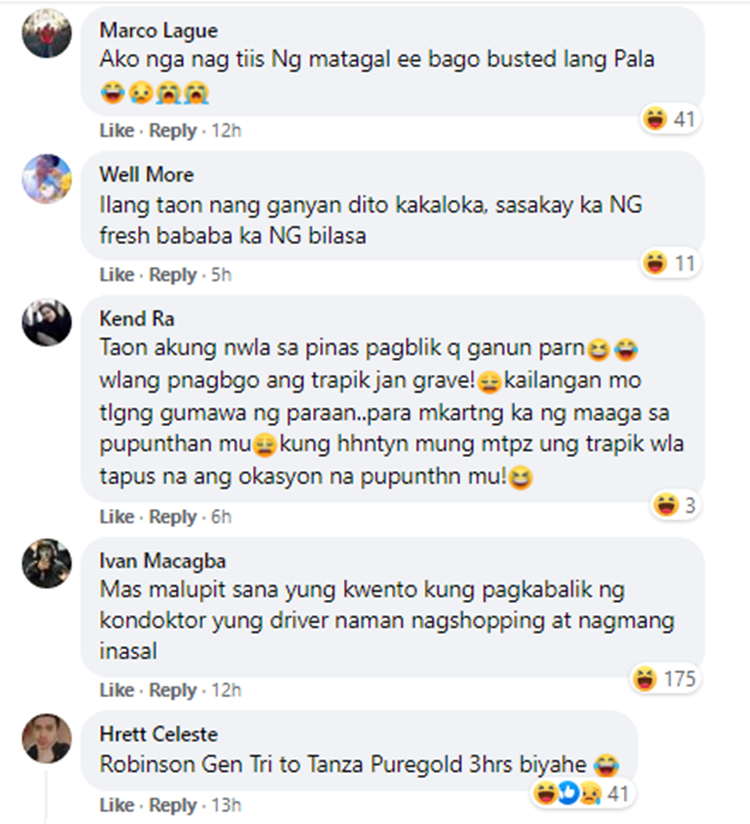Open haha reactions on Marco Lague's comment
Viewport: 750px width, 824px height.
670,119
